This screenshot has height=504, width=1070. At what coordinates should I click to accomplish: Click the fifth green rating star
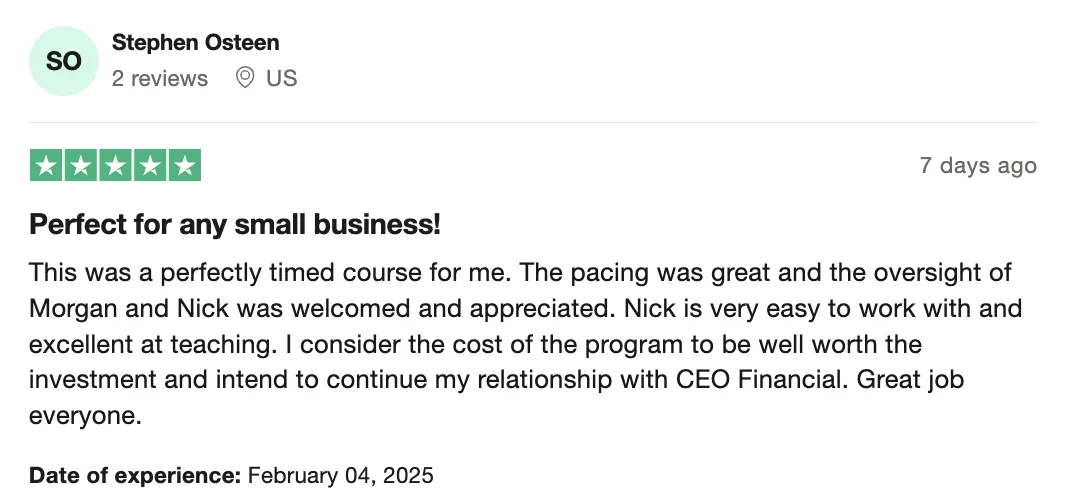185,166
